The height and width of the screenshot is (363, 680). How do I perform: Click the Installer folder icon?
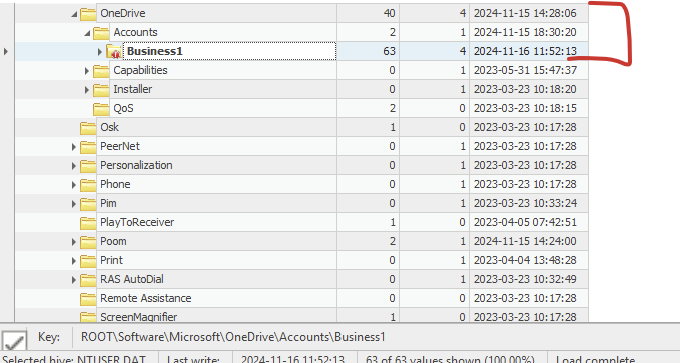pyautogui.click(x=101, y=90)
